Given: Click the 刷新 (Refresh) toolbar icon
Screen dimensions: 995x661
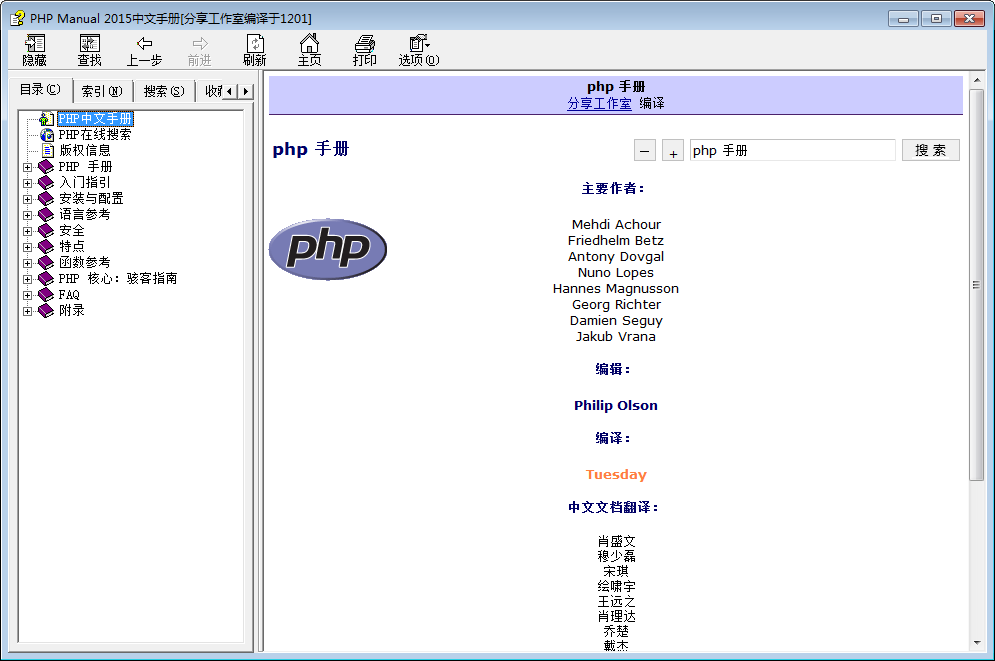Looking at the screenshot, I should click(x=255, y=43).
